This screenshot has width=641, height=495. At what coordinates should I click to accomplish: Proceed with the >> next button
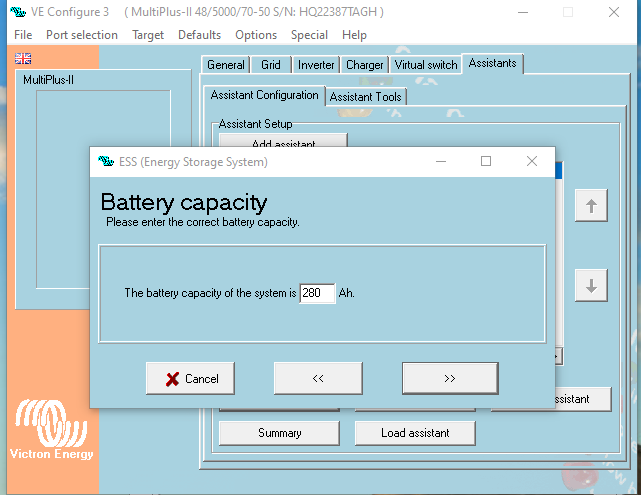click(450, 379)
